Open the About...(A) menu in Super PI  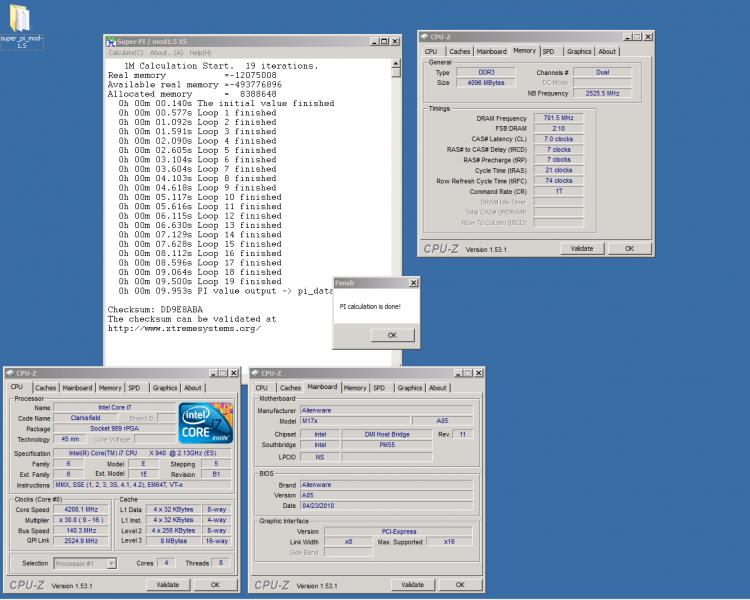166,52
